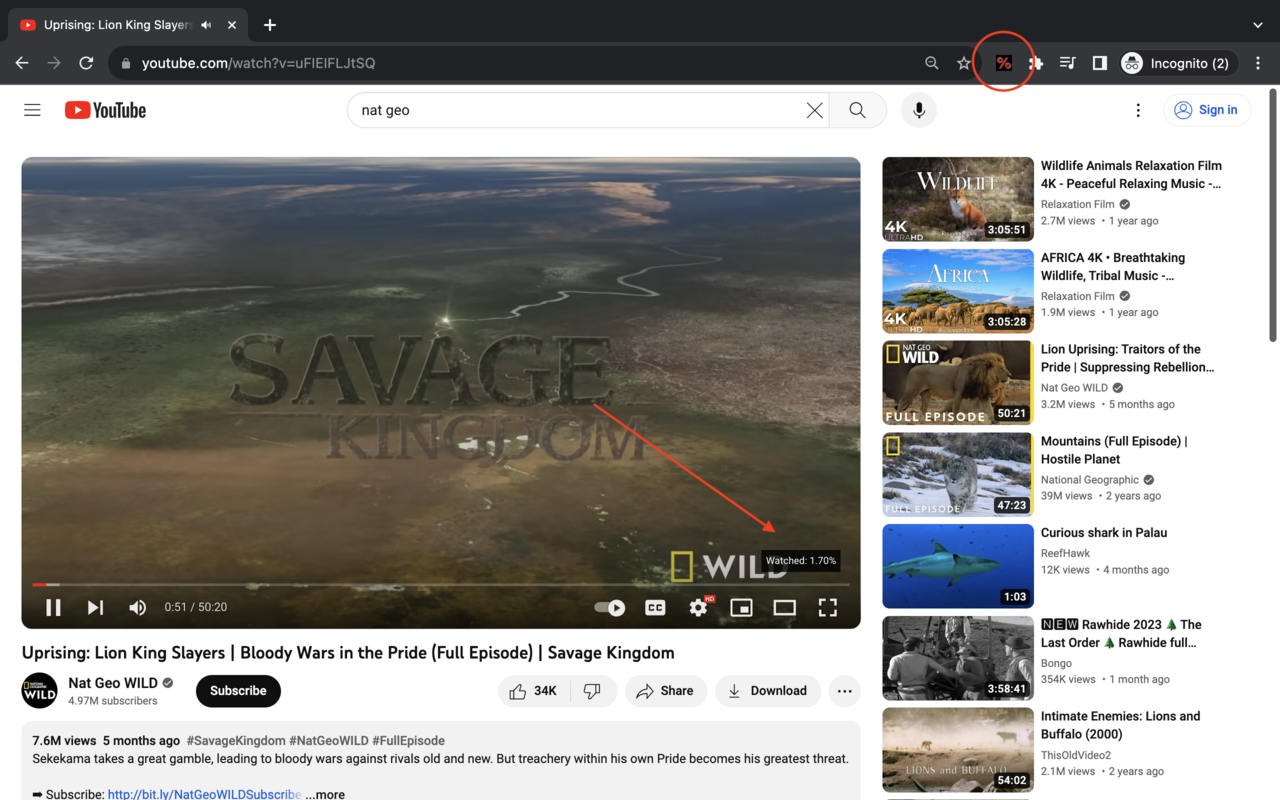Run search with magnifier button
The height and width of the screenshot is (800, 1280).
pyautogui.click(x=857, y=110)
